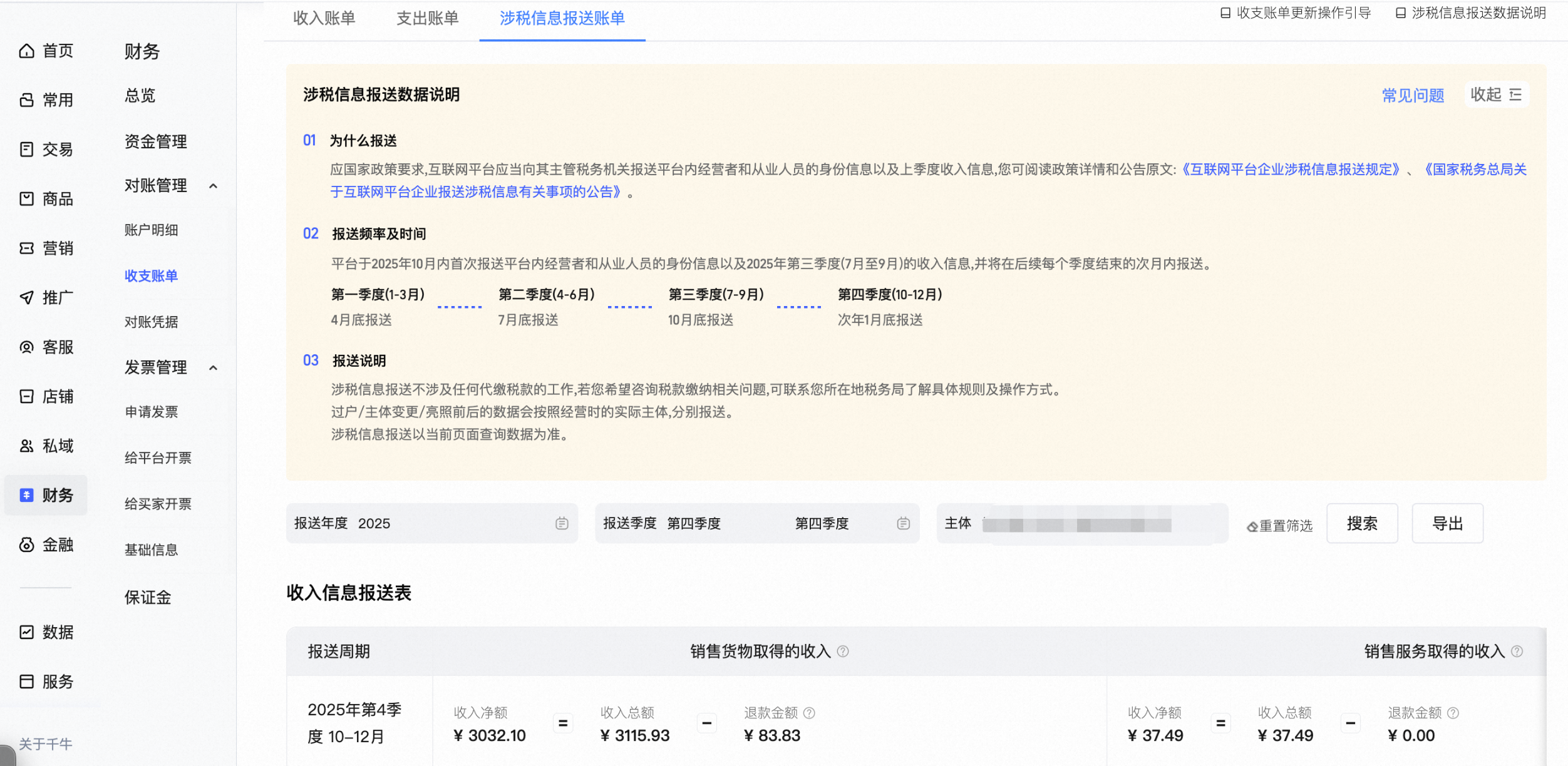Open the 常用 sidebar icon

pos(26,100)
